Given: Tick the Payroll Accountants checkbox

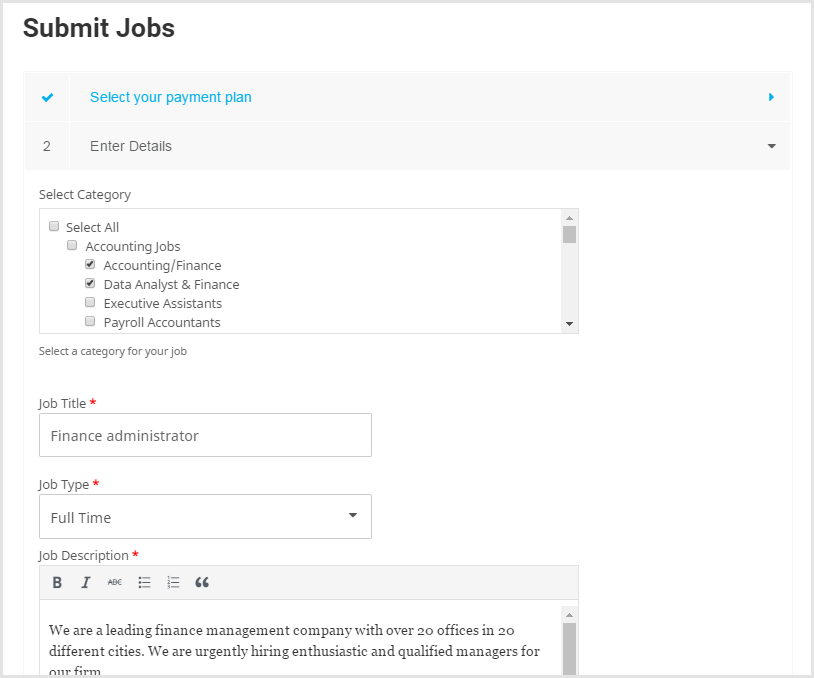Looking at the screenshot, I should click(x=90, y=321).
